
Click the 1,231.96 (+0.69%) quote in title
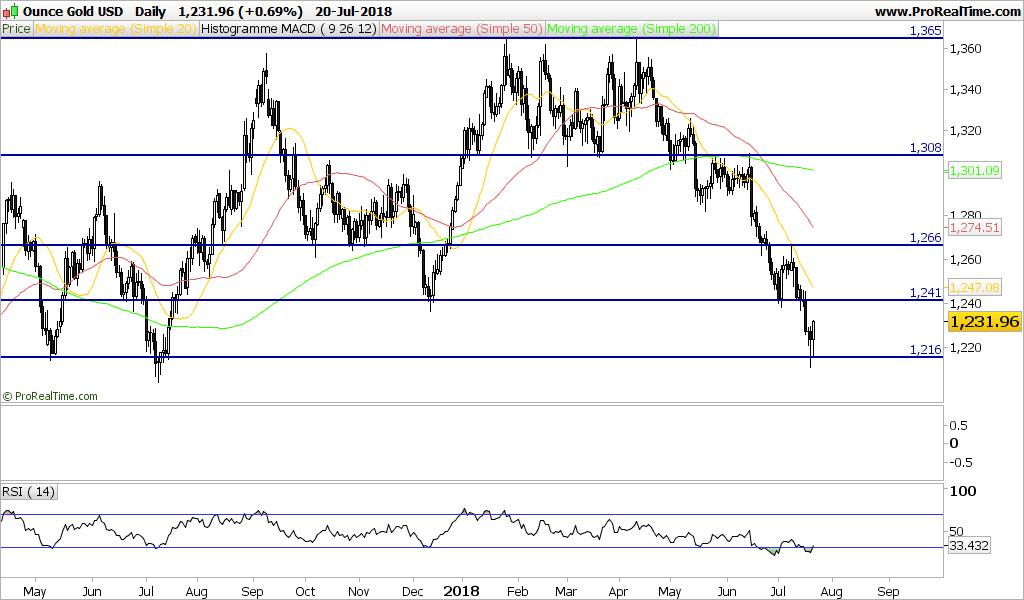click(240, 12)
